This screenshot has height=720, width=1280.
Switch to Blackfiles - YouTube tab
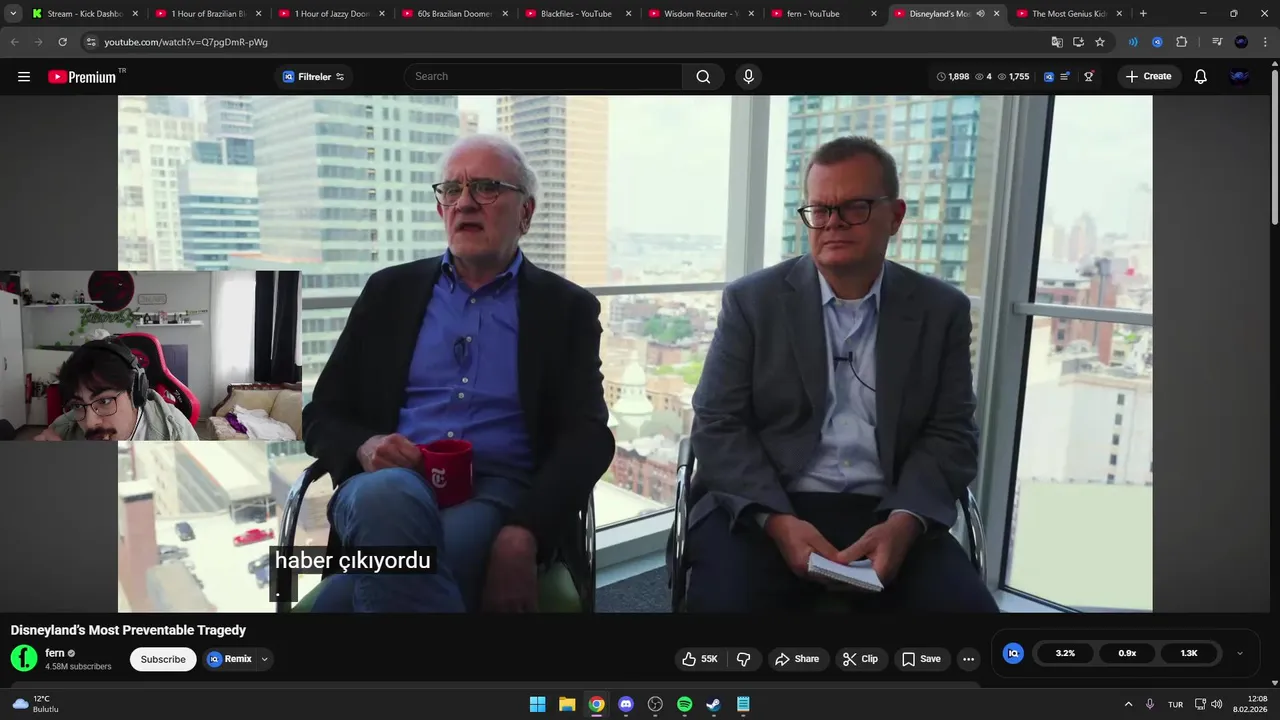579,14
